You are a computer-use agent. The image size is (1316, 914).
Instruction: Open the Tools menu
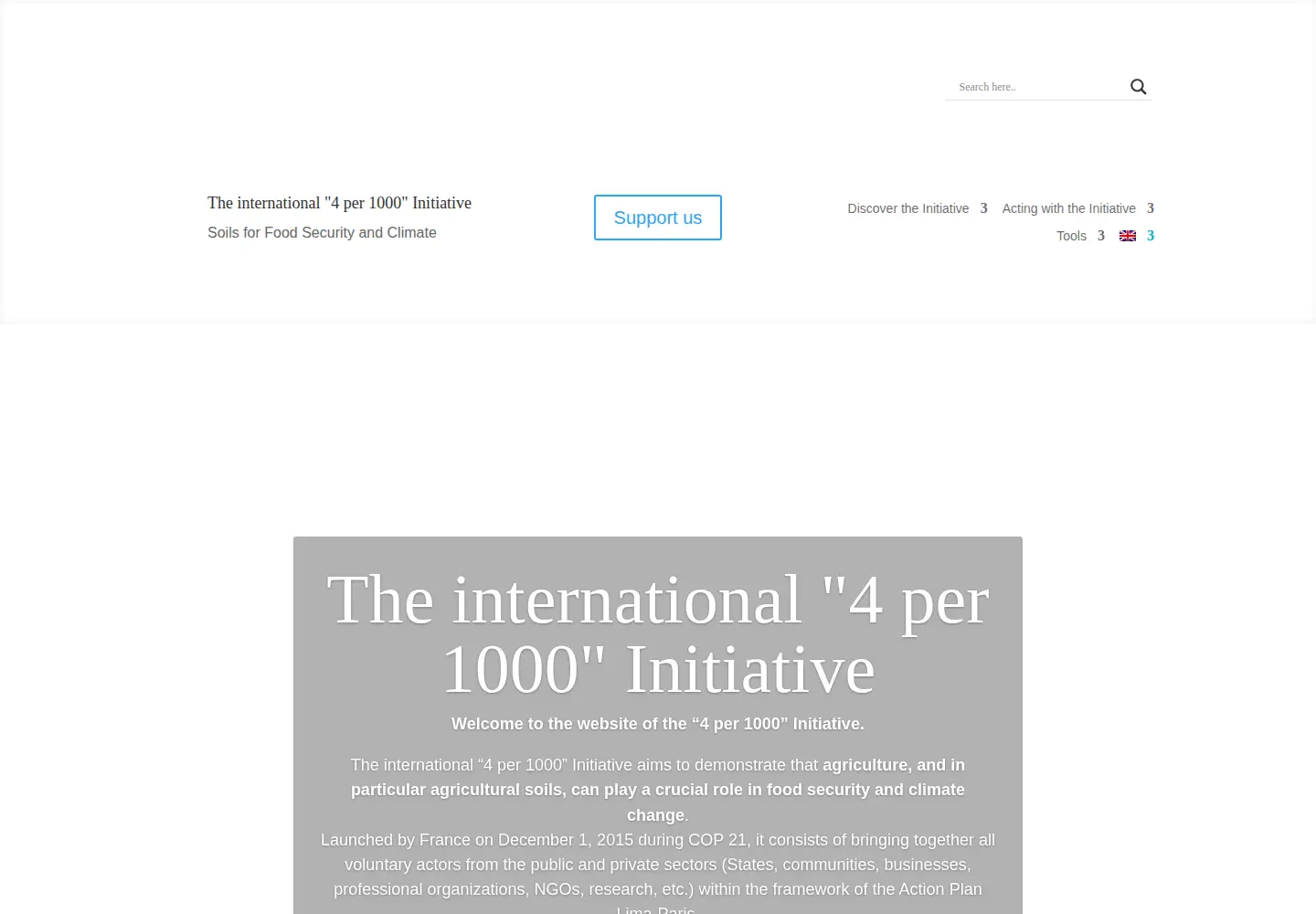[x=1071, y=236]
